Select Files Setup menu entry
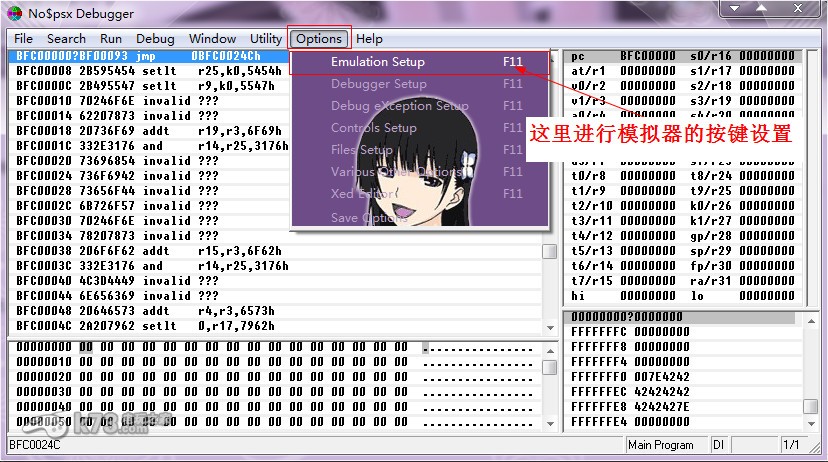 (x=362, y=150)
